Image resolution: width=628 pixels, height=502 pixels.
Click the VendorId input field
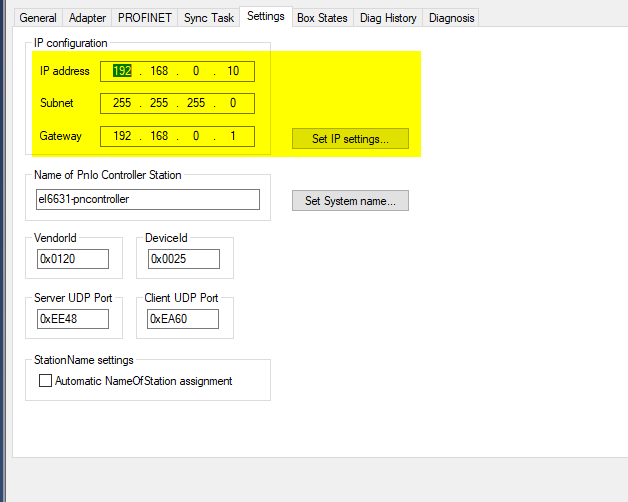pos(72,259)
